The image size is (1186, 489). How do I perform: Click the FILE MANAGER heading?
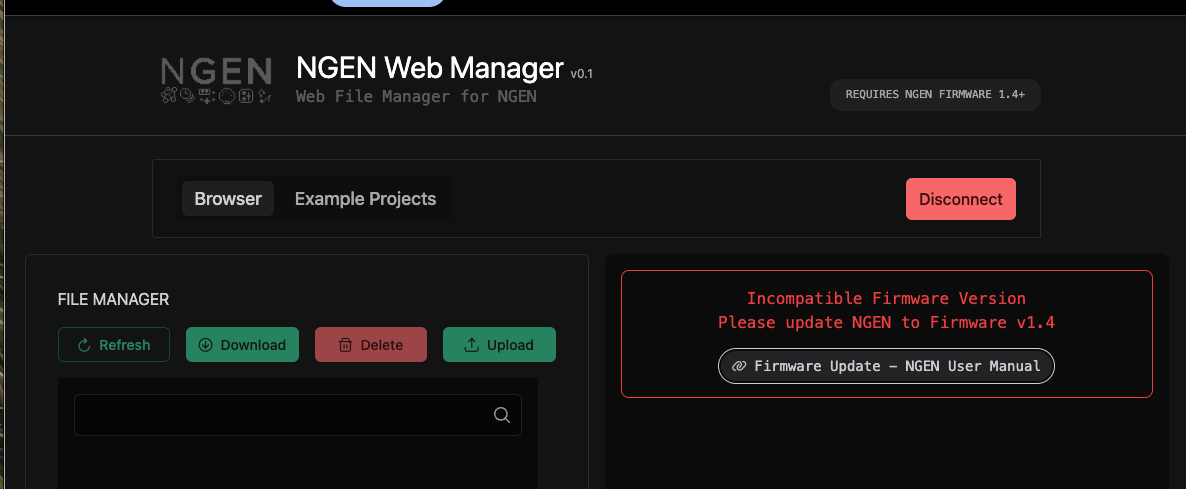(x=113, y=299)
